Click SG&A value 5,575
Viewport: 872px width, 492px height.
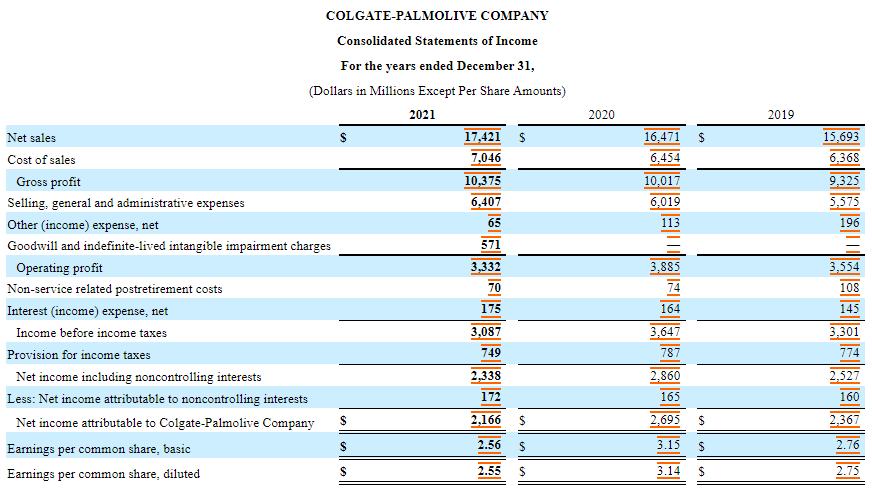point(844,202)
